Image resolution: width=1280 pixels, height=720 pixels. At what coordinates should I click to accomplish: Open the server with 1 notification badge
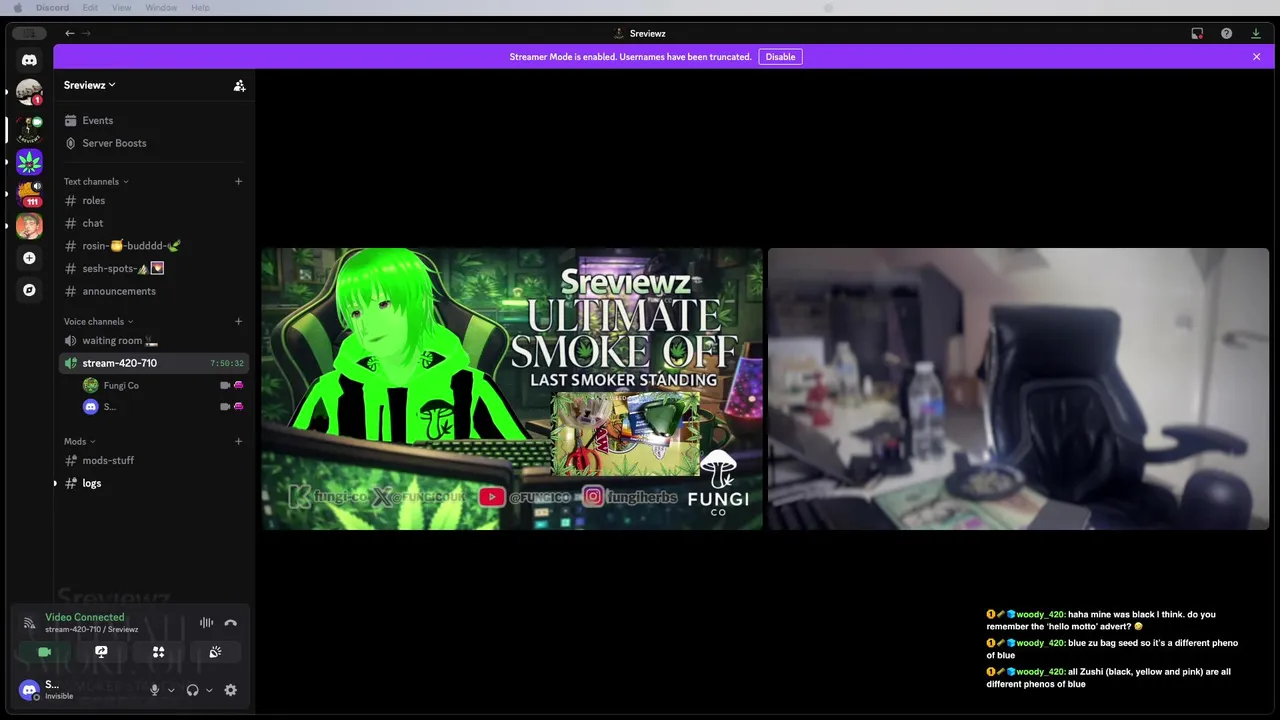click(29, 92)
